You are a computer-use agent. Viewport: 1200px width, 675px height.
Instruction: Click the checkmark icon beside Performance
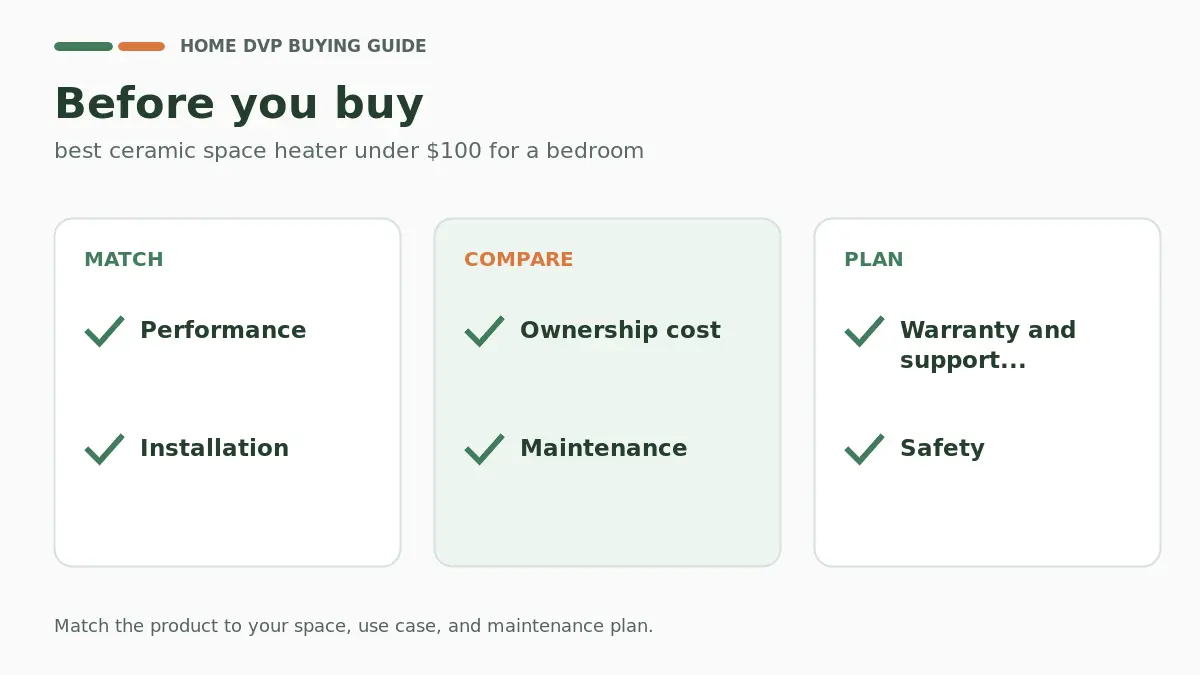pos(104,331)
